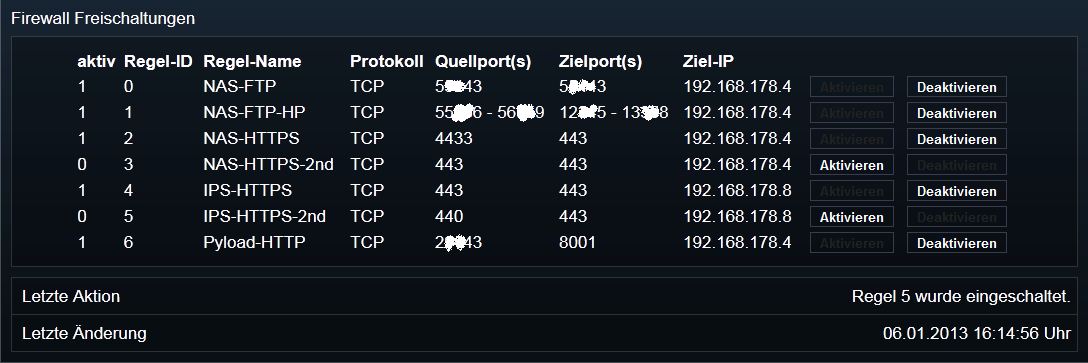Disable the NAS-HTTPS rule
Screen dimensions: 1088x363
pos(956,139)
